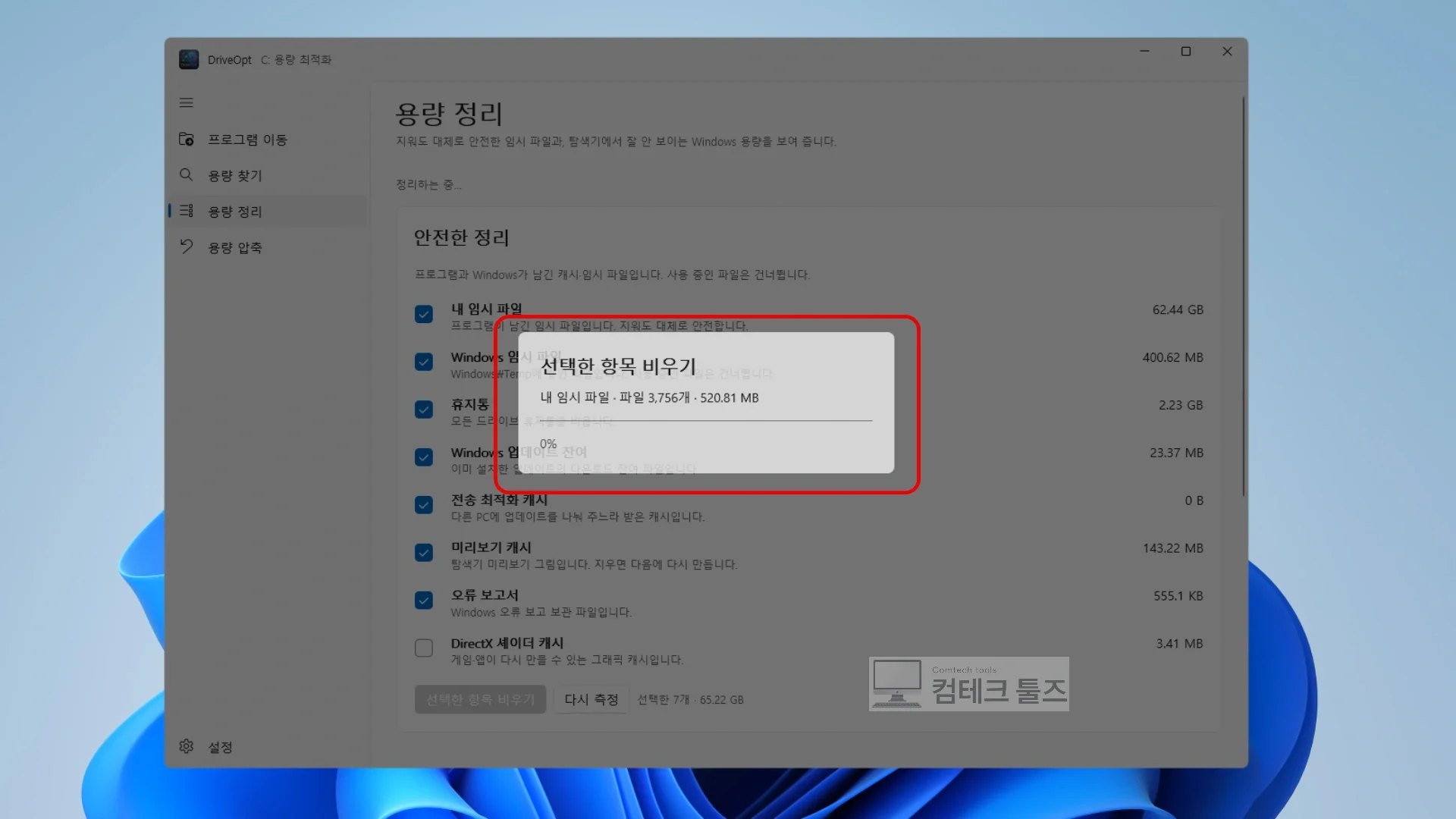This screenshot has height=819, width=1456.
Task: Click the settings gear icon
Action: tap(186, 746)
